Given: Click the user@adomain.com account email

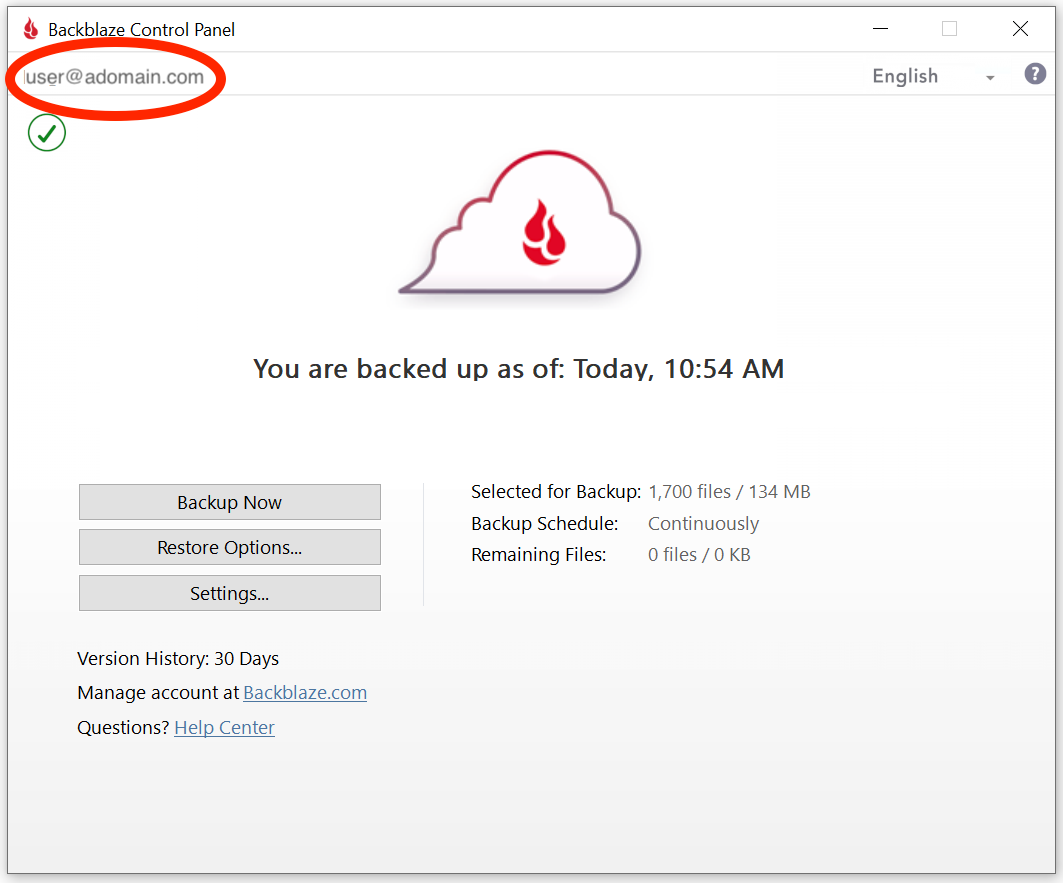Looking at the screenshot, I should click(114, 77).
